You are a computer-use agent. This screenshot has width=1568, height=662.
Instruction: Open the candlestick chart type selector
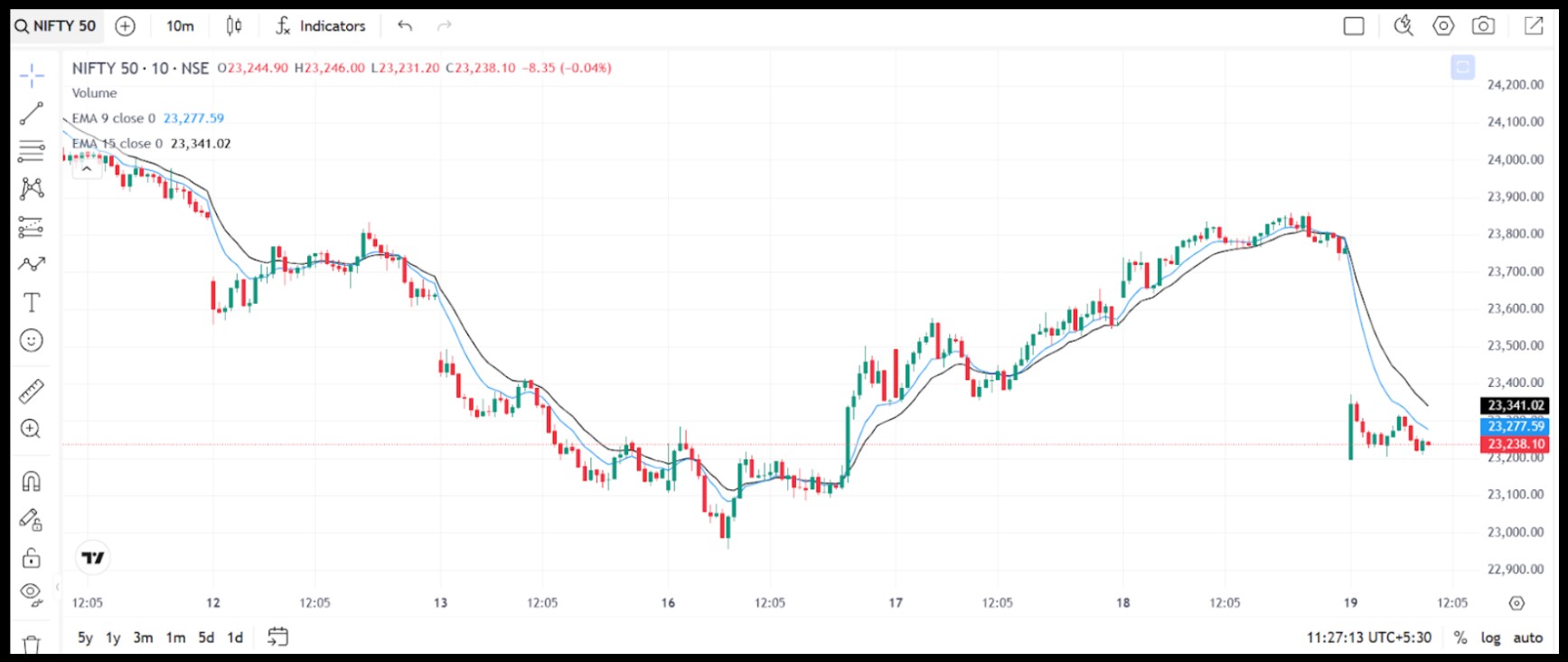234,26
